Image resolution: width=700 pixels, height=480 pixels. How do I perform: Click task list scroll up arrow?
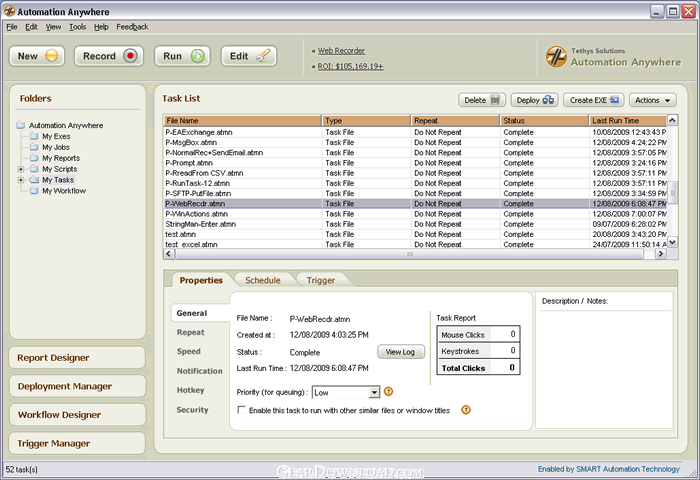pyautogui.click(x=672, y=120)
